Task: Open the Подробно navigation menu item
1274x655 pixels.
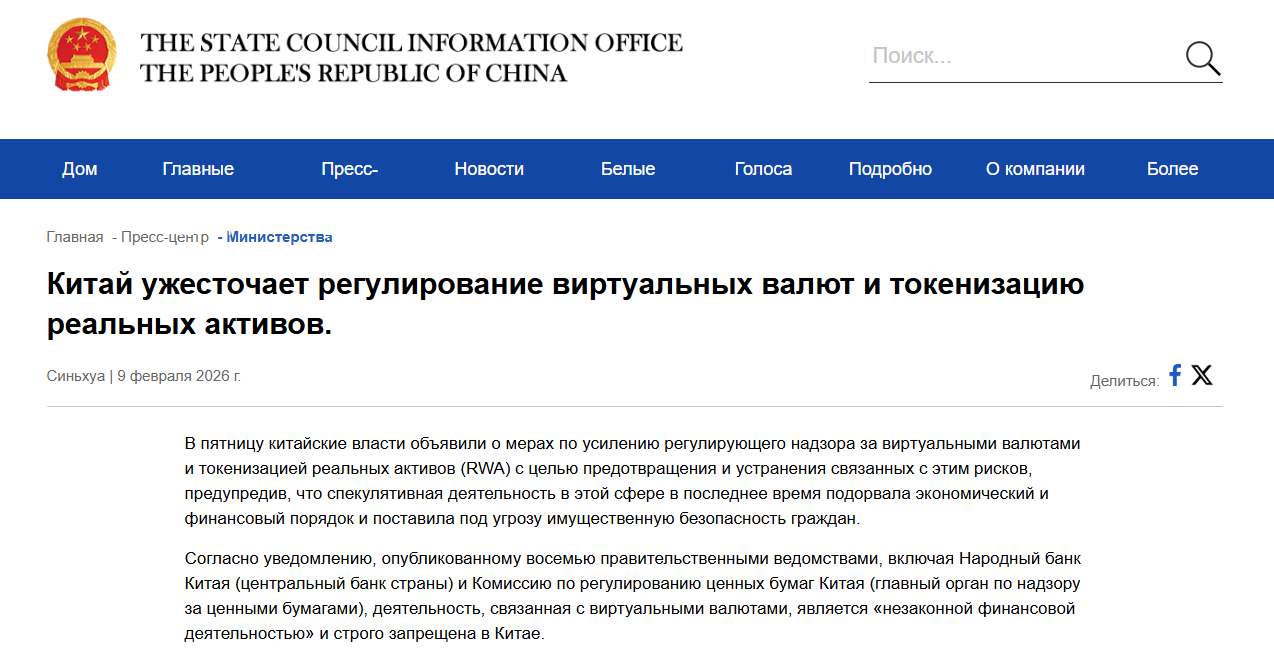Action: point(890,169)
